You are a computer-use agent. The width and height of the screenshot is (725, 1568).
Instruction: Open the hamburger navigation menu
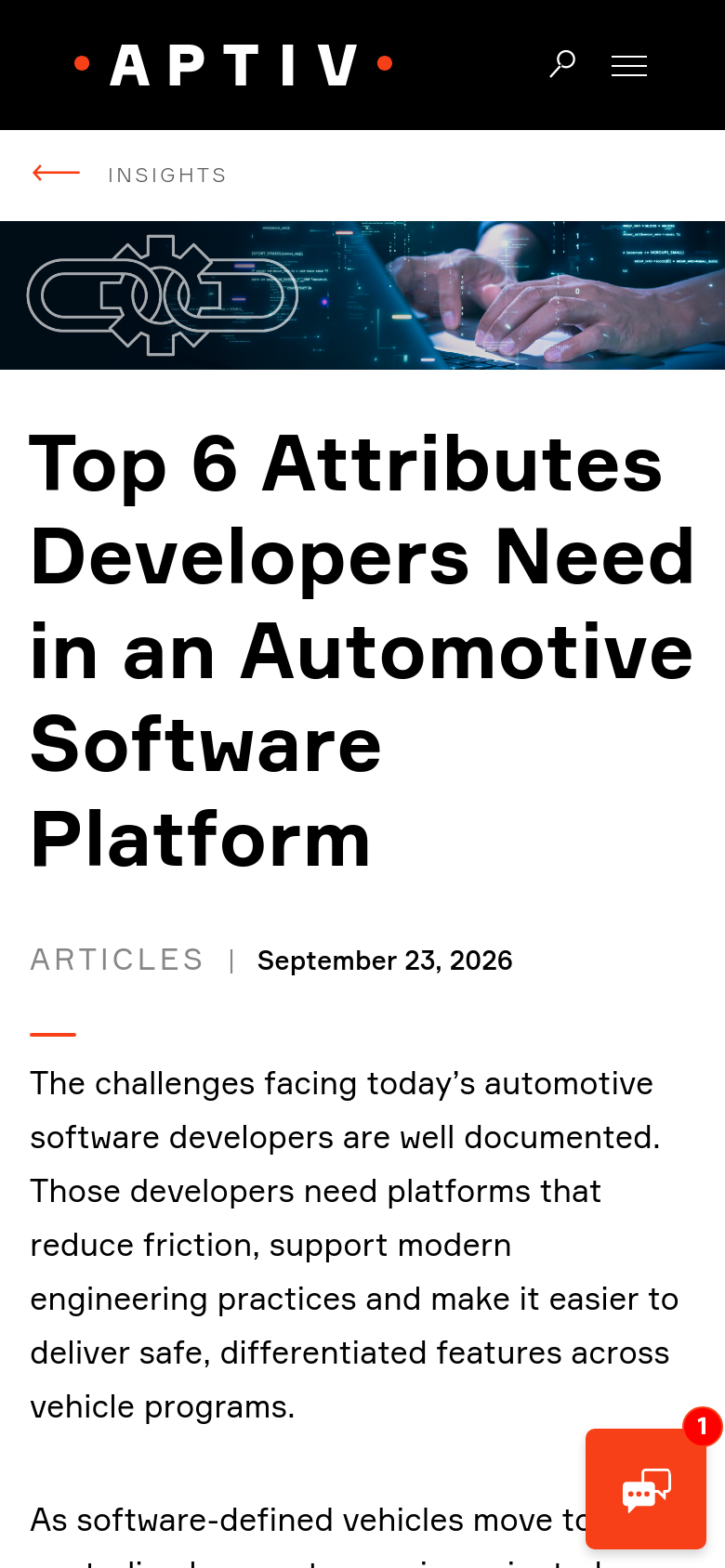tap(629, 65)
